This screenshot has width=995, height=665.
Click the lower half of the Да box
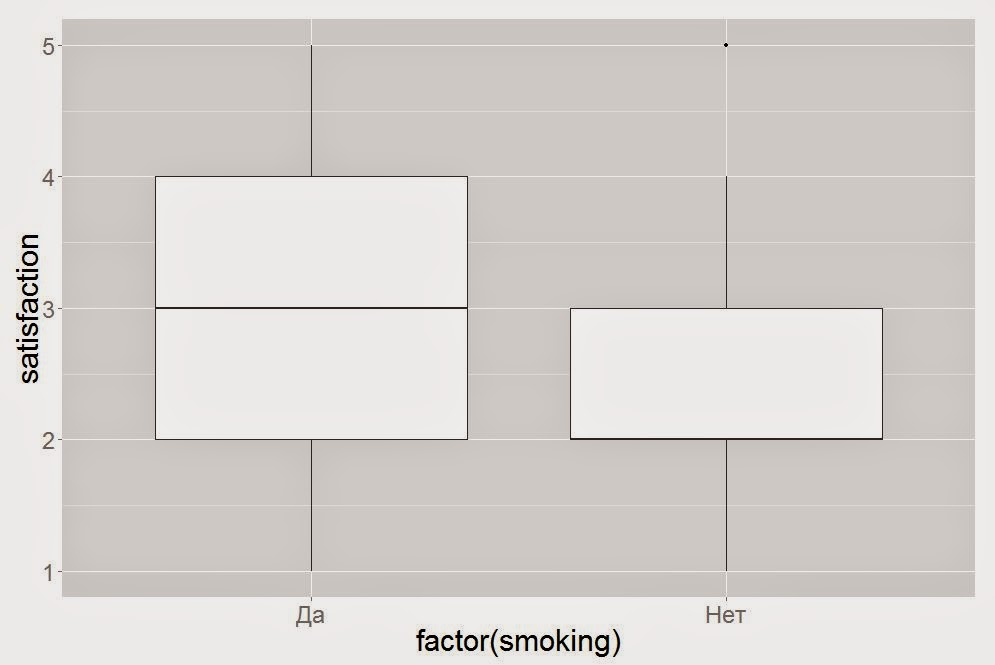pos(311,374)
